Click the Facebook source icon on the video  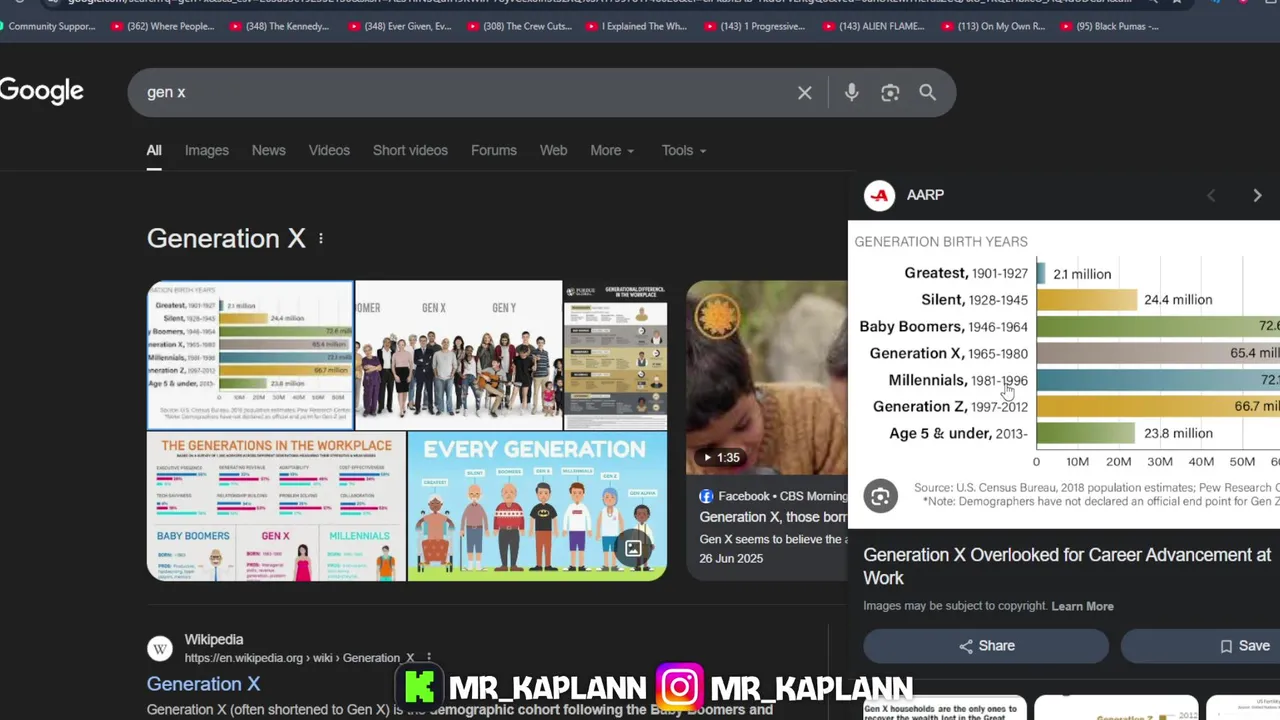706,496
